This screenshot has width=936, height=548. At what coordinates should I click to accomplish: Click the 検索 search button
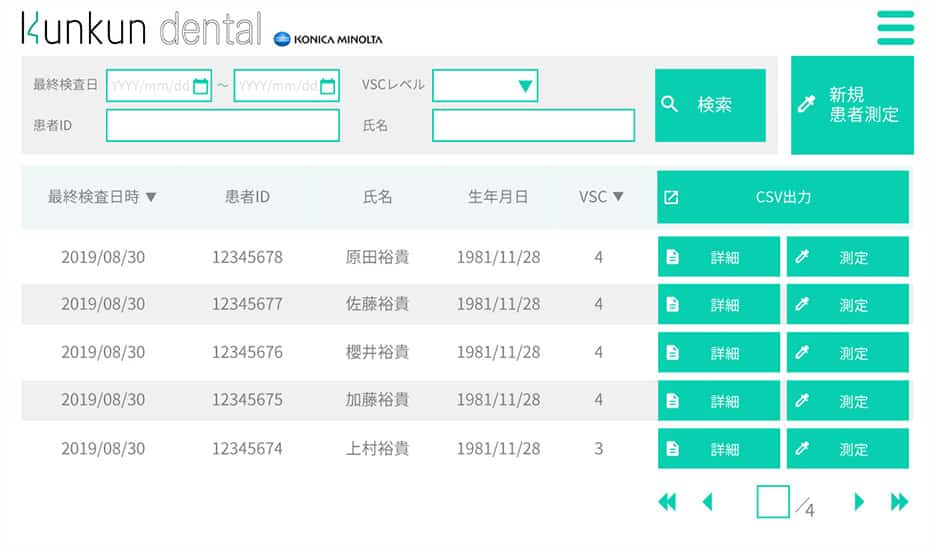pyautogui.click(x=710, y=105)
